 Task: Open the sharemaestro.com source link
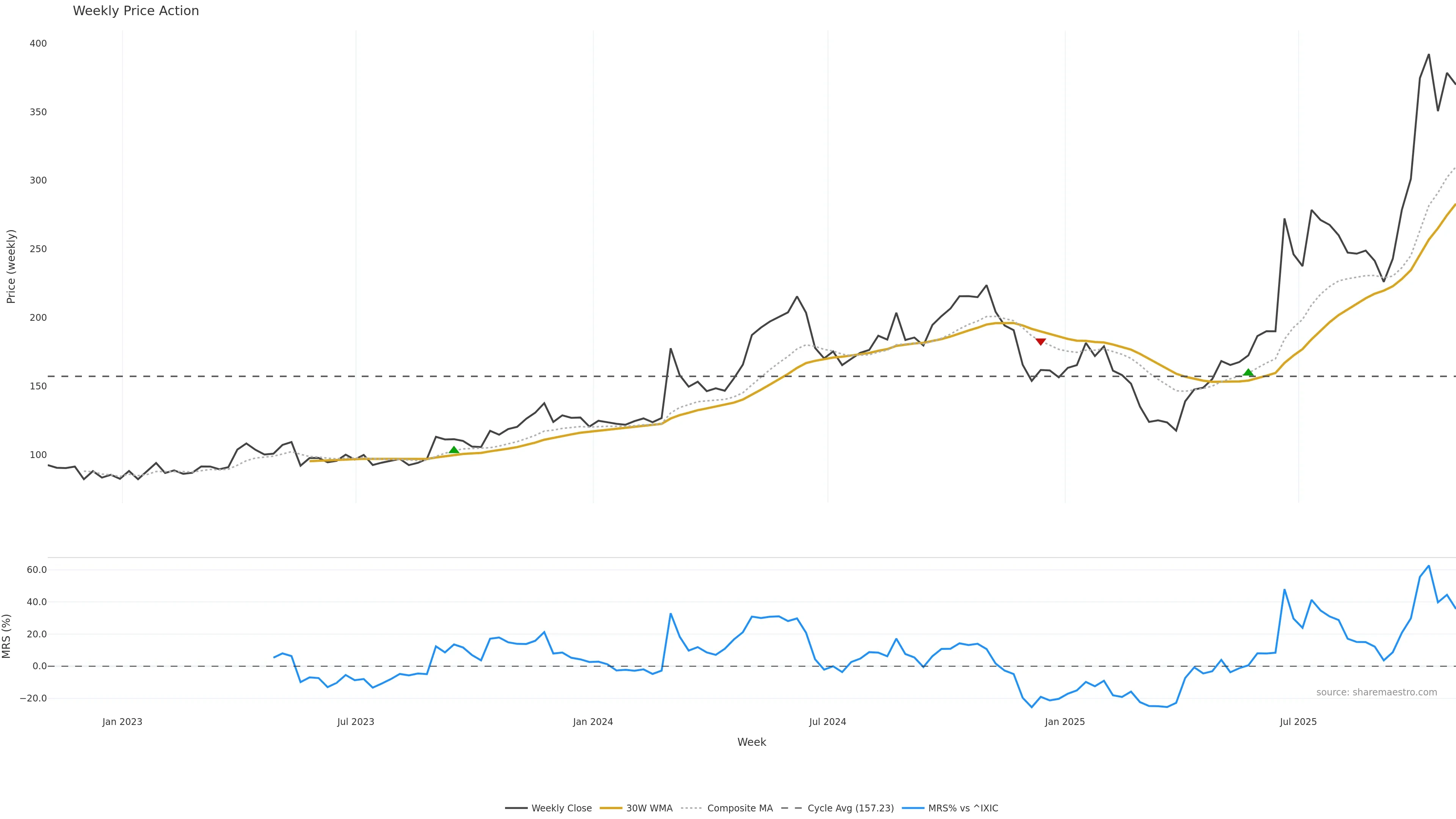tap(1376, 692)
